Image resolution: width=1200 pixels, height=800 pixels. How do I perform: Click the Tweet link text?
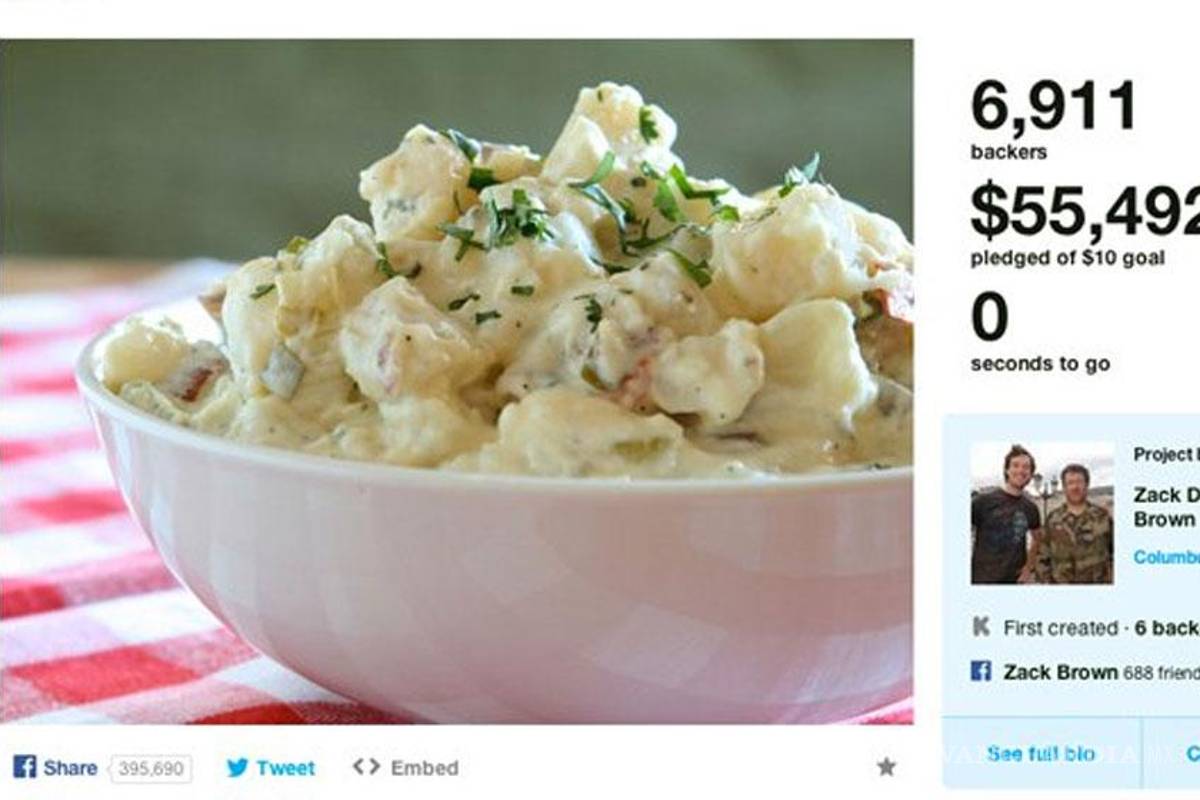(x=285, y=768)
